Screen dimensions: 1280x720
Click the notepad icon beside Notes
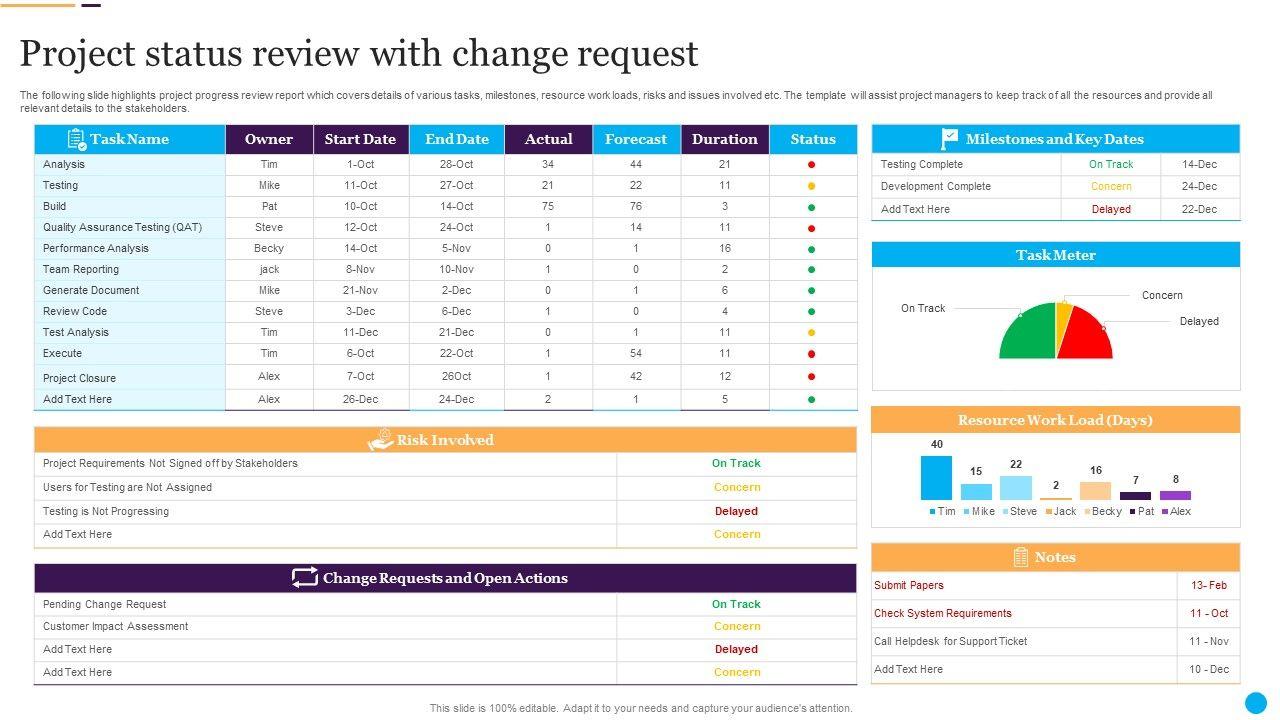(1021, 557)
